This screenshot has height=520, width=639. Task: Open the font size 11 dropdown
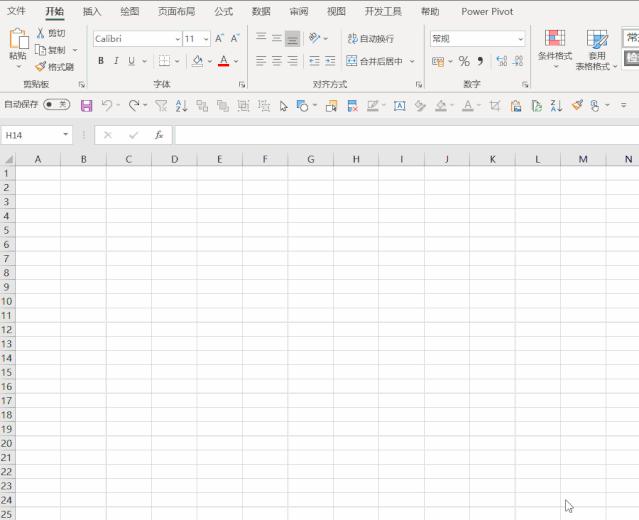pyautogui.click(x=206, y=39)
